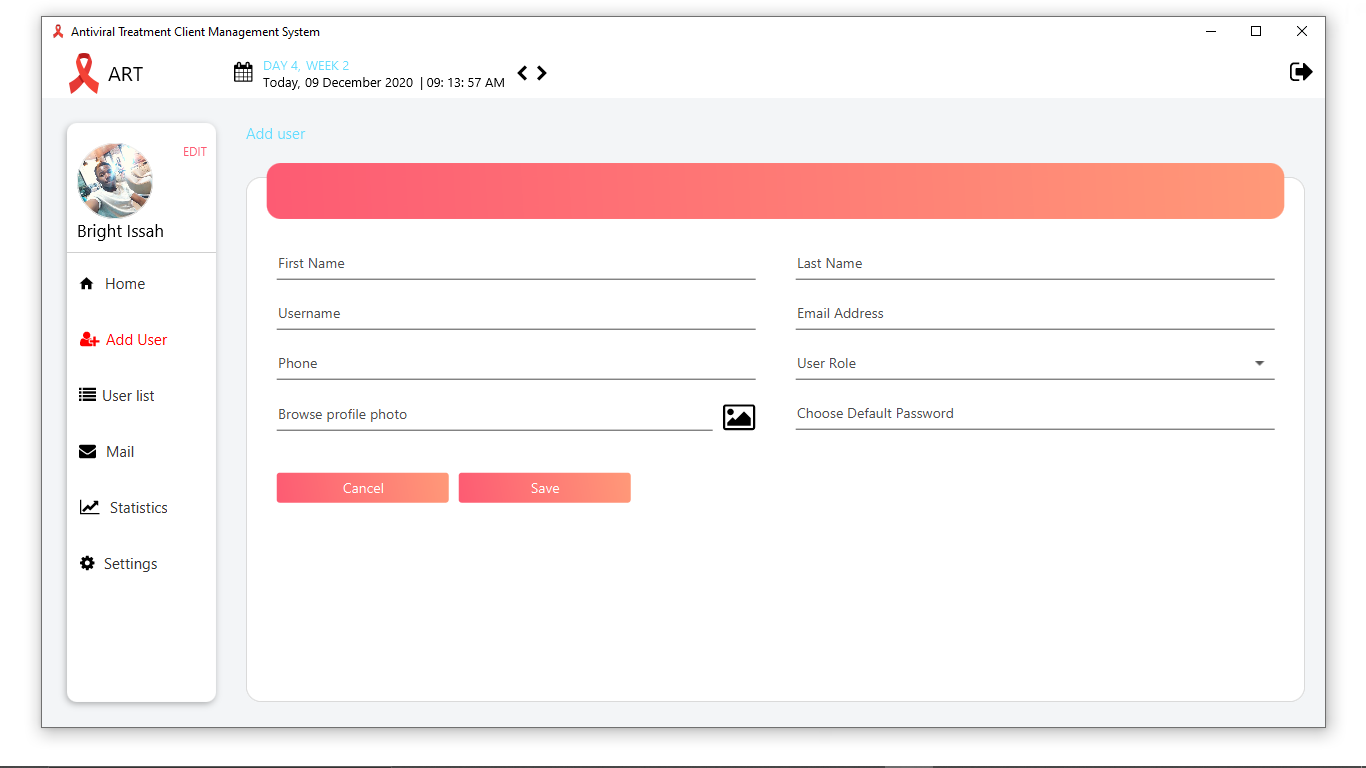Open Settings with the gear icon
The width and height of the screenshot is (1366, 768).
pos(87,563)
